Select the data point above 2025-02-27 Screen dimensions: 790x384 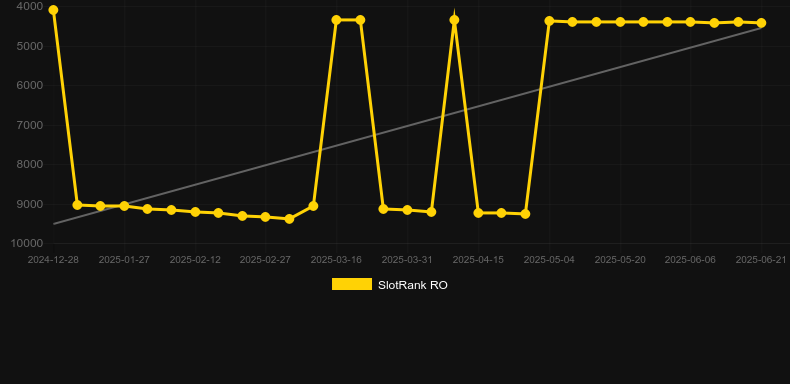click(x=266, y=217)
